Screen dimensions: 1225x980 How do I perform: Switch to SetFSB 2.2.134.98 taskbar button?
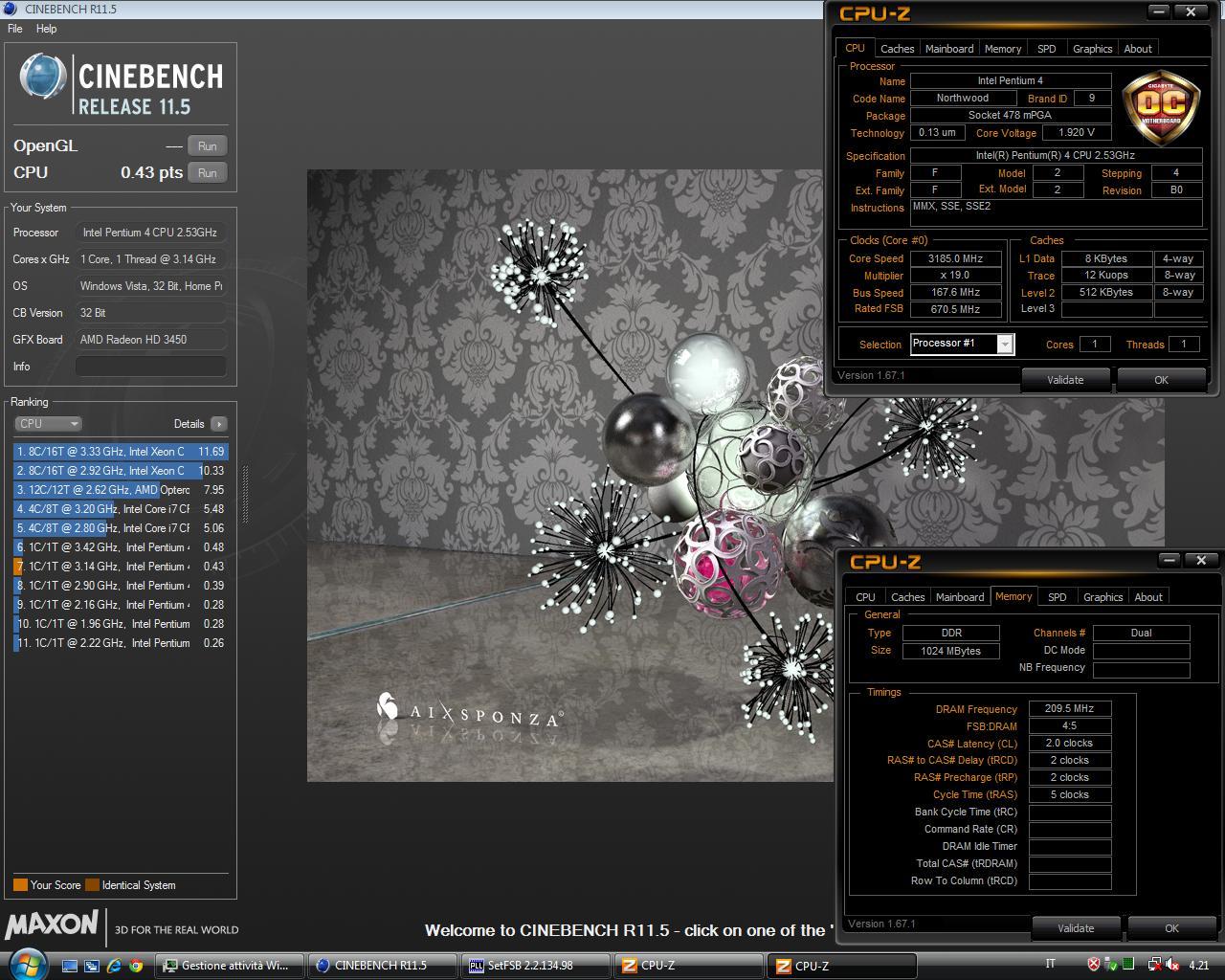tap(535, 966)
